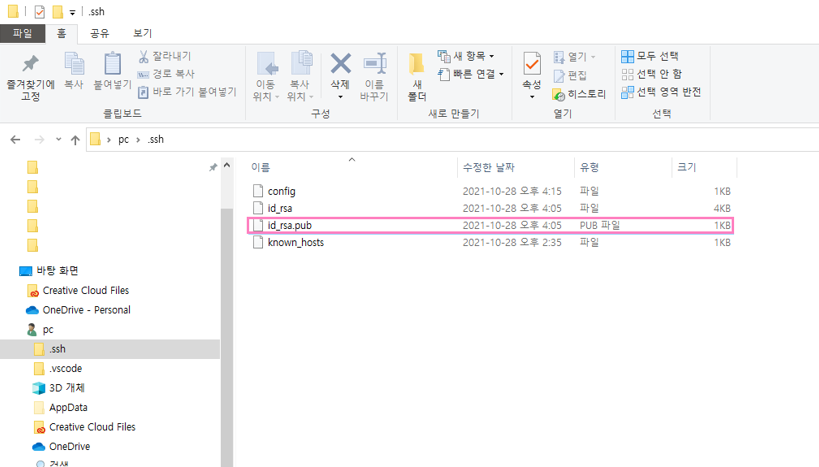Screen dimensions: 819x467
Task: Select .vscode folder in navigation tree
Action: point(65,368)
